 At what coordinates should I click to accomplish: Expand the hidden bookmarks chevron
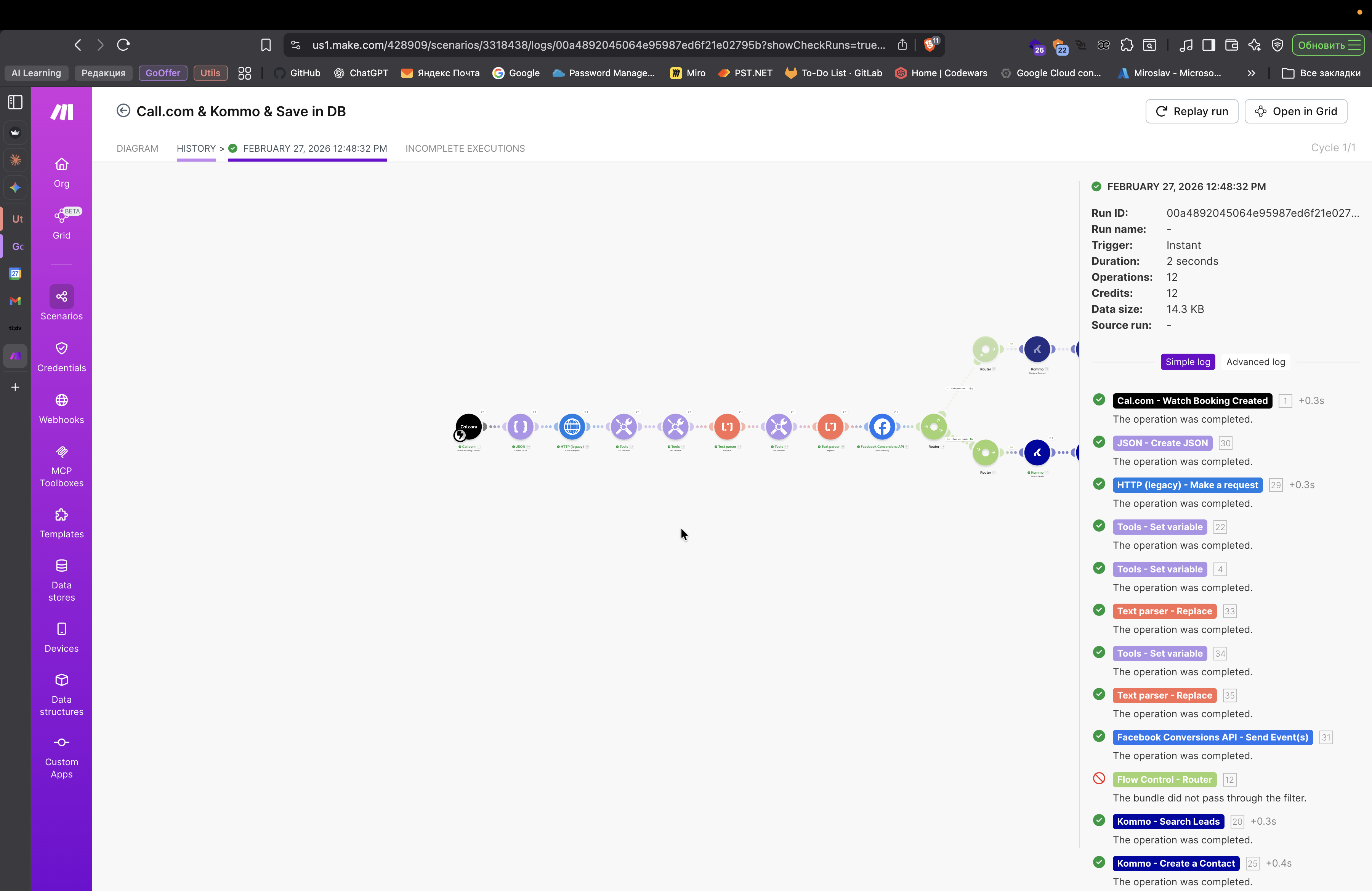(1251, 73)
